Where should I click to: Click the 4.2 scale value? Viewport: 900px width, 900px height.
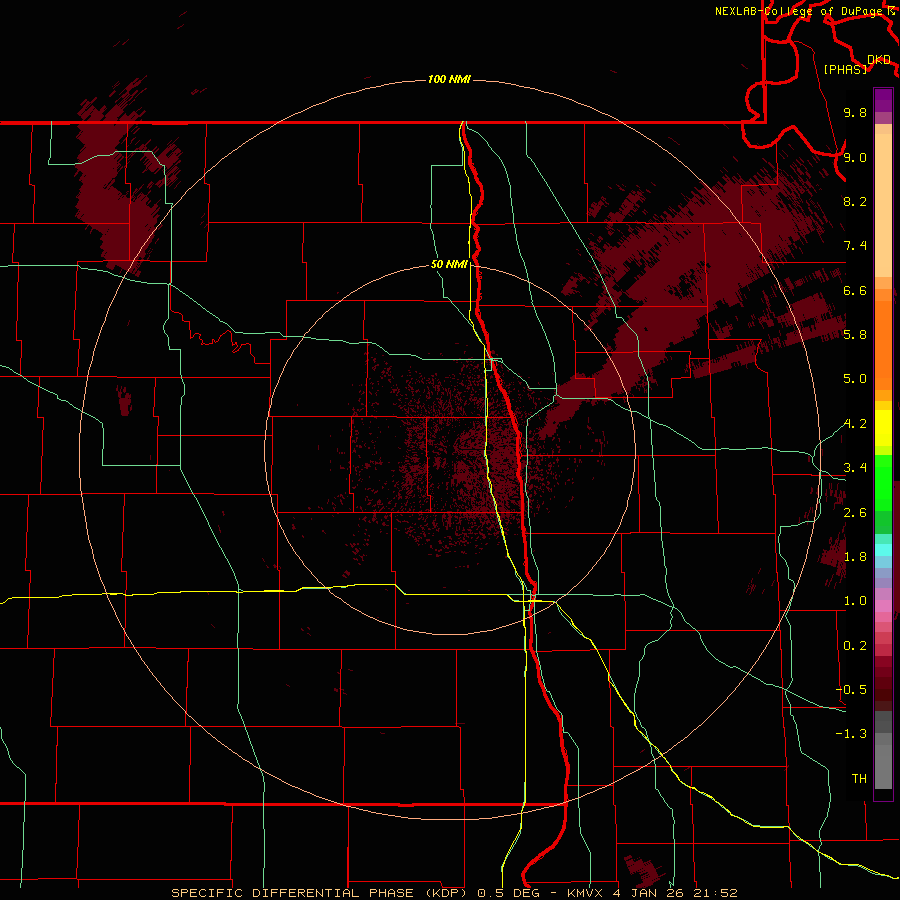coord(855,424)
